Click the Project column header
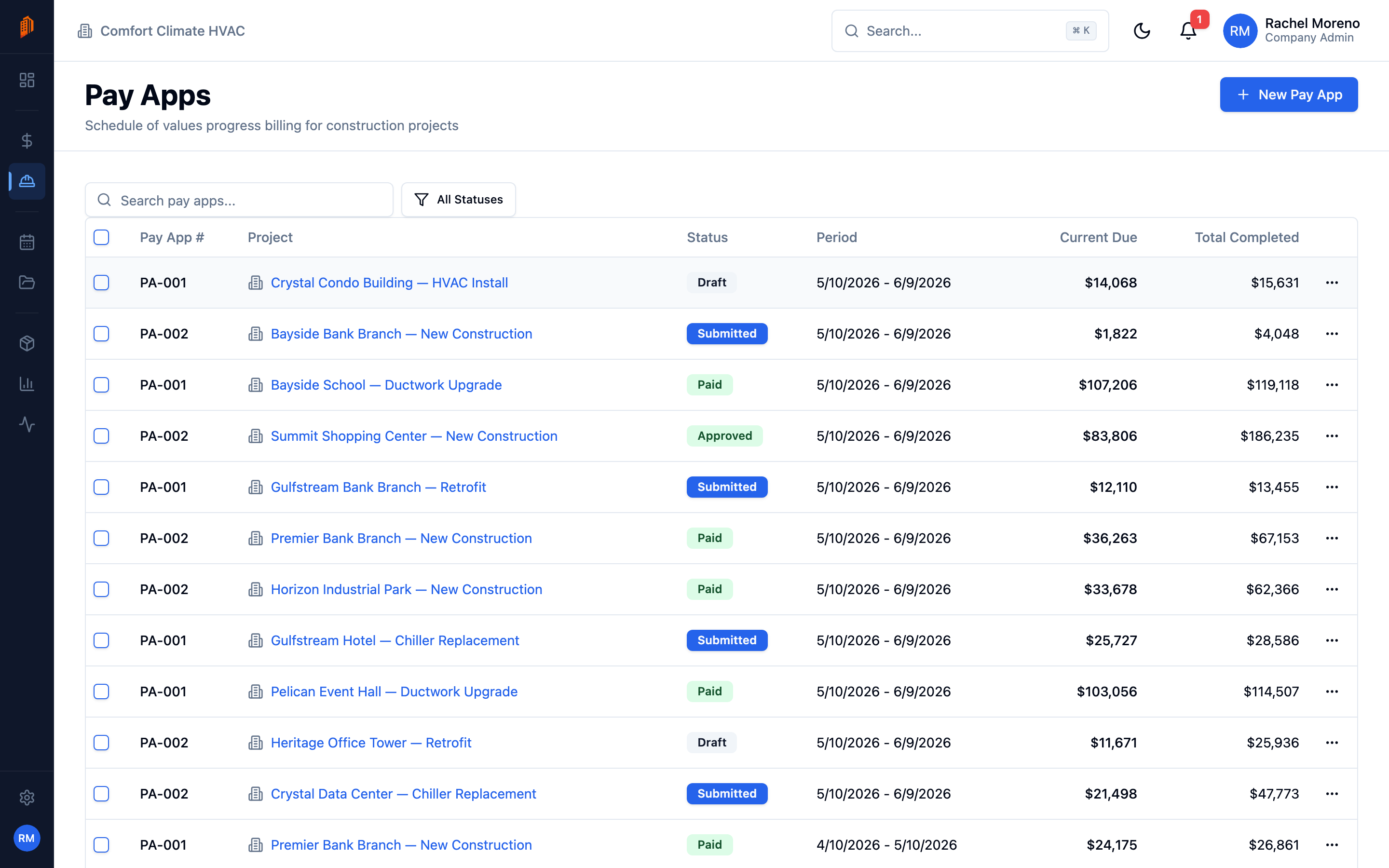The height and width of the screenshot is (868, 1389). (x=270, y=237)
